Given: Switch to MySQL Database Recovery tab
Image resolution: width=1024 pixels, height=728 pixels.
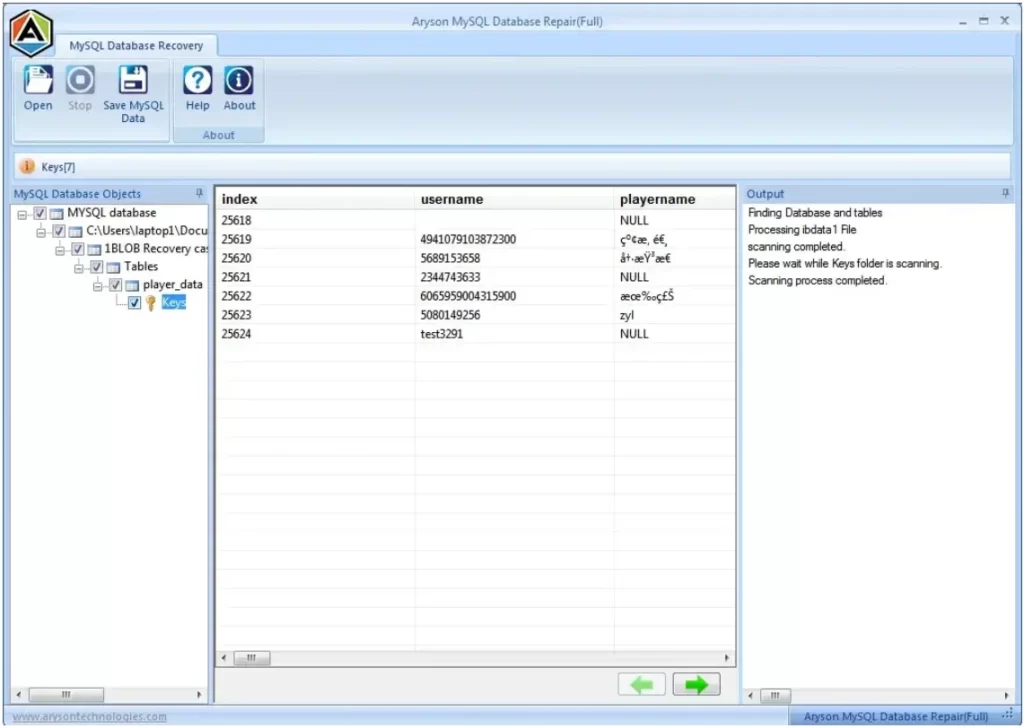Looking at the screenshot, I should pyautogui.click(x=136, y=46).
